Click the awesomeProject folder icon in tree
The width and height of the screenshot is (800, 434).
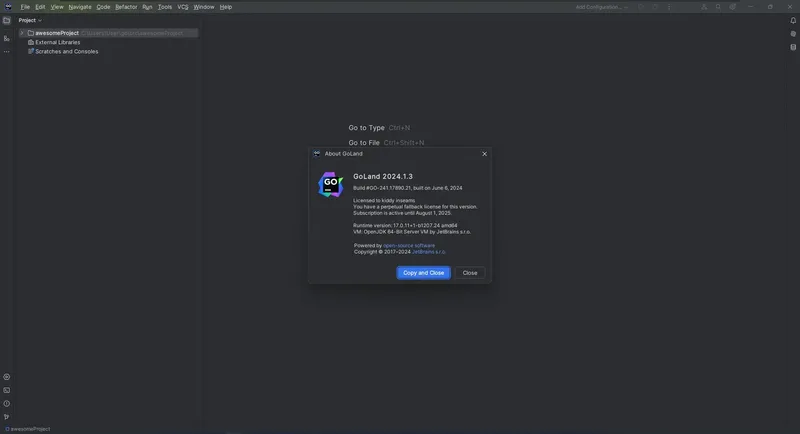(x=31, y=33)
